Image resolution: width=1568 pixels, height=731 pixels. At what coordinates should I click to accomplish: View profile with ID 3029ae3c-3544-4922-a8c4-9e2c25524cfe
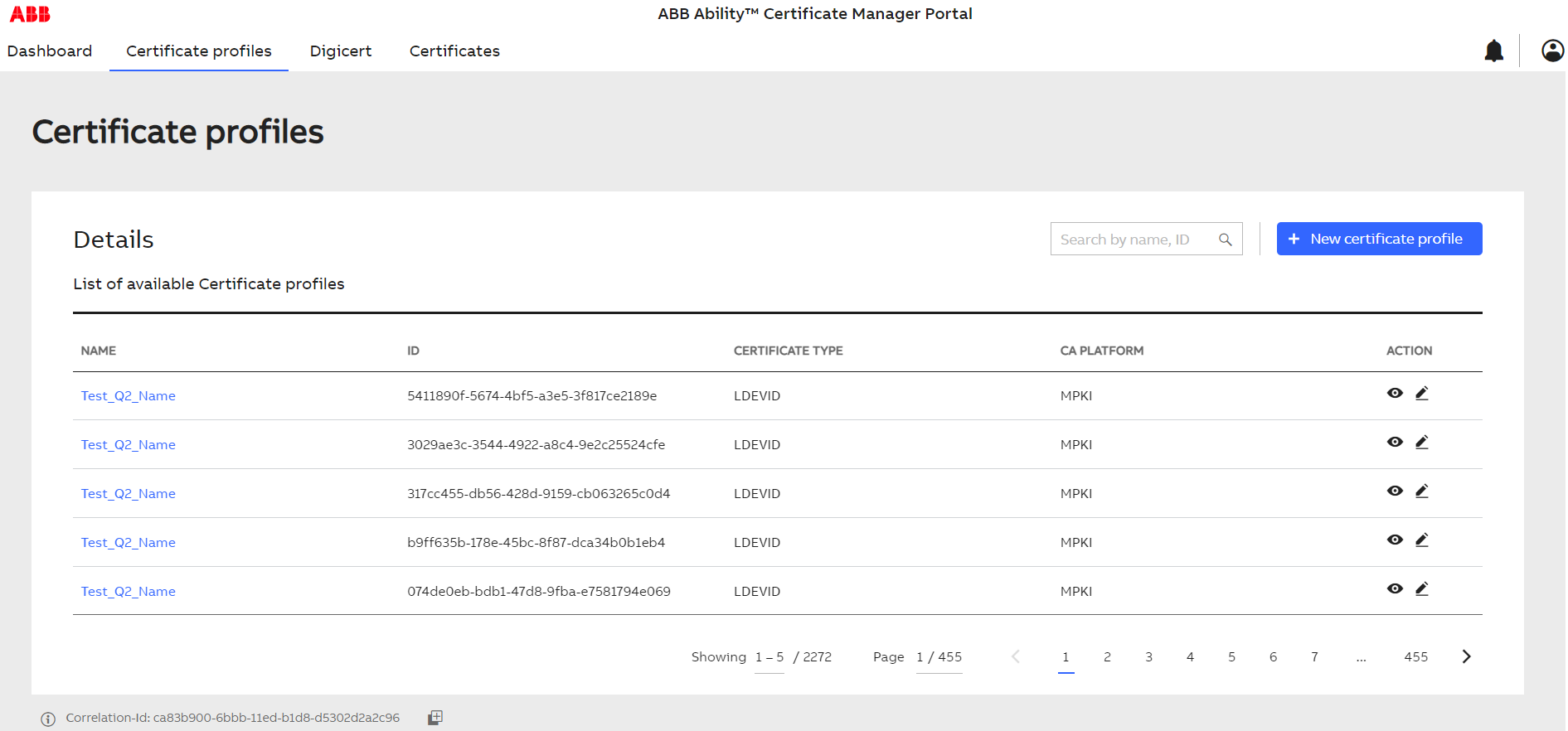pos(1395,442)
